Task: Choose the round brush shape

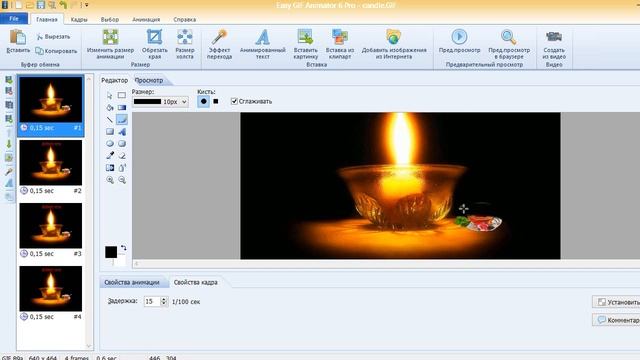Action: click(x=204, y=101)
